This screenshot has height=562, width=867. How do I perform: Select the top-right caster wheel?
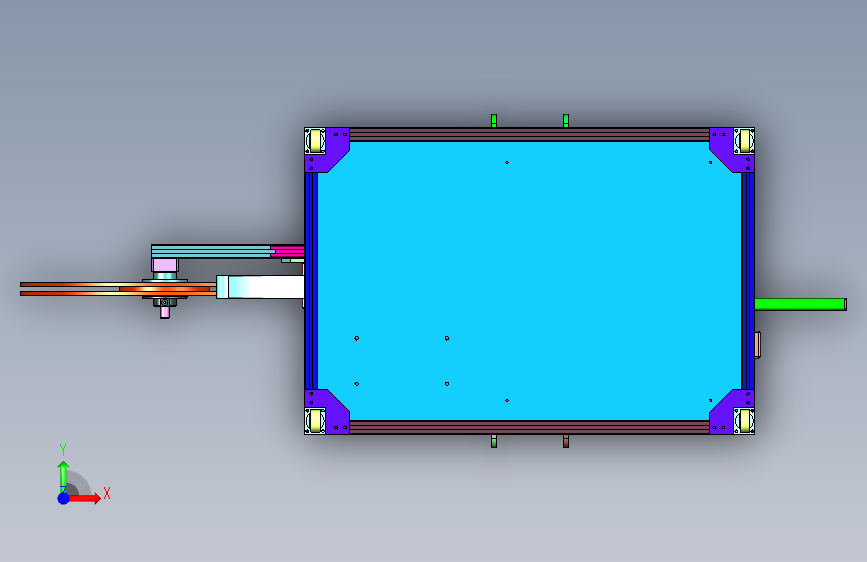744,141
